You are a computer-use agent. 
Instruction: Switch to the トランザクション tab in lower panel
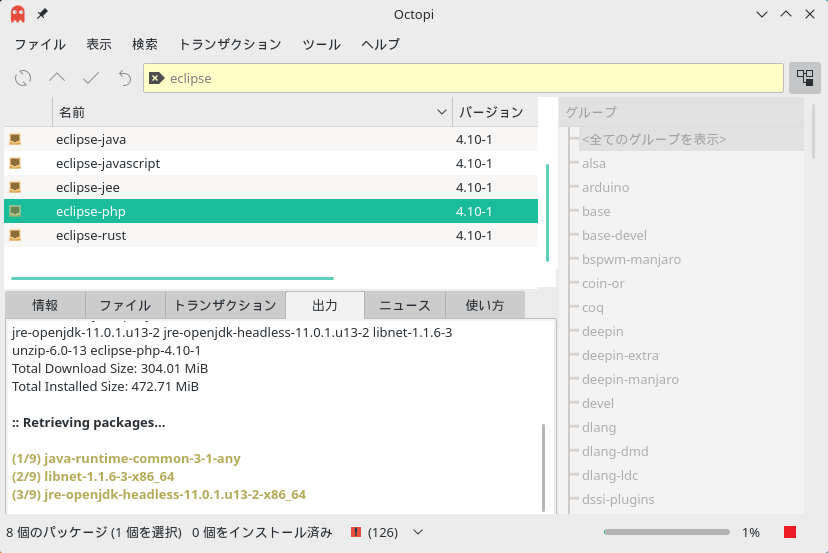point(225,305)
